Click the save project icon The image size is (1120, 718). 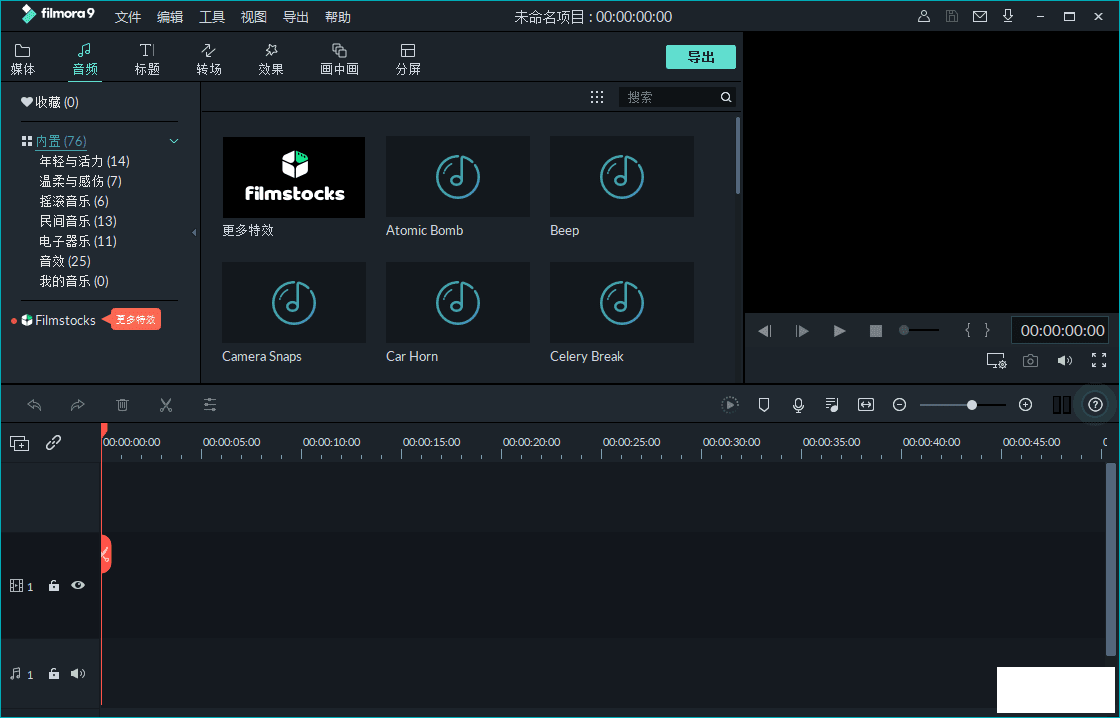coord(951,16)
